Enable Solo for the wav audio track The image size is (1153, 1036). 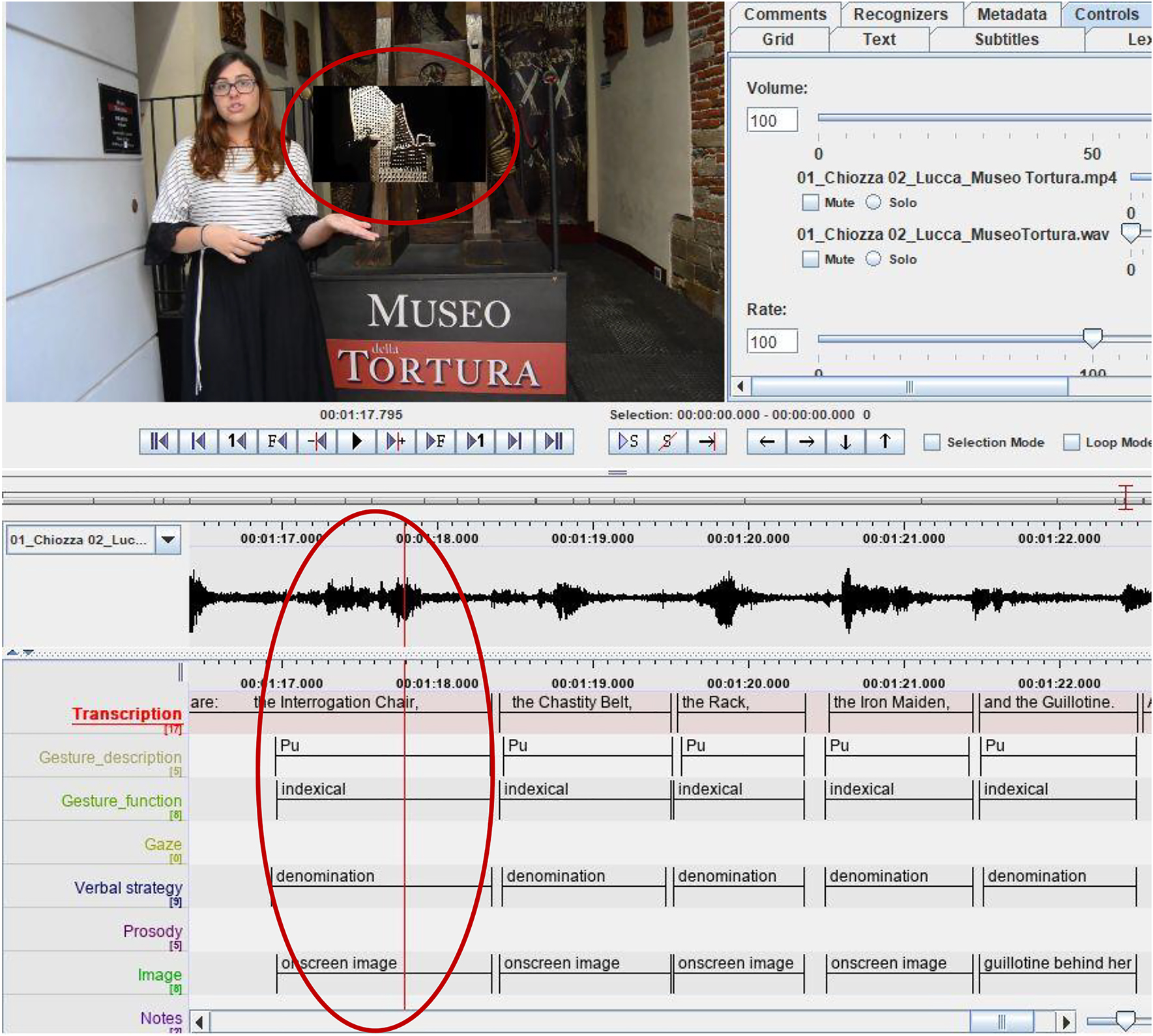[871, 259]
